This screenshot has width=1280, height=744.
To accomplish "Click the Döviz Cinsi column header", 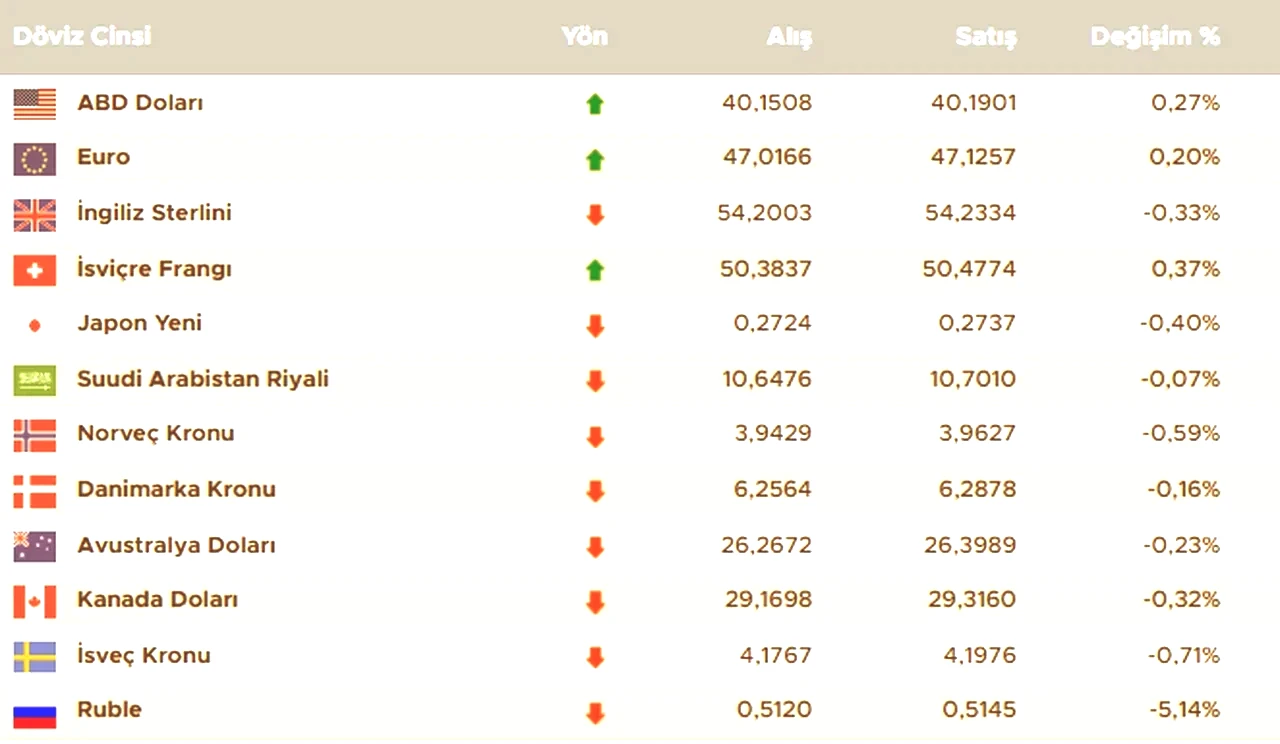I will point(82,37).
